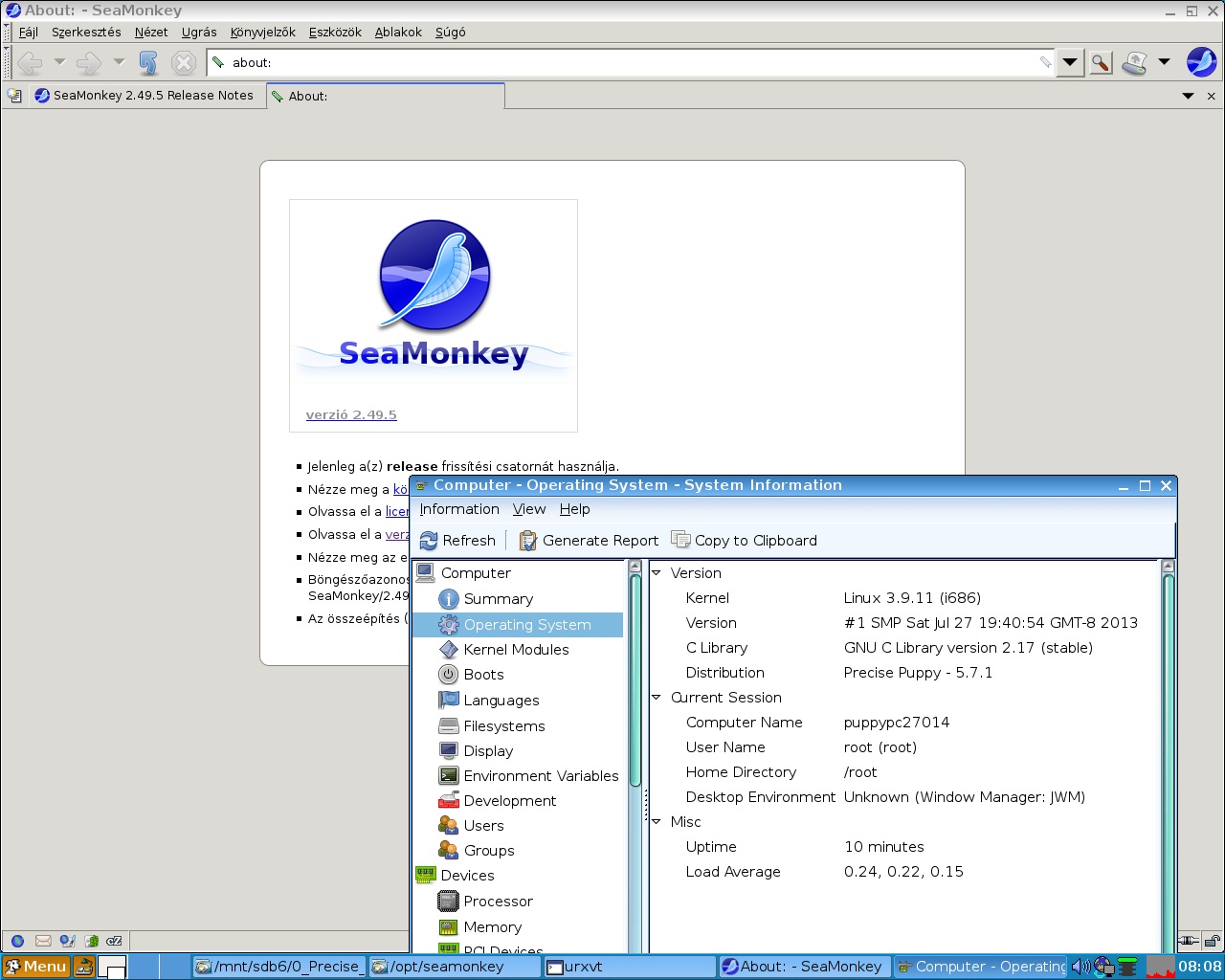Open the Back button history dropdown arrow
The image size is (1225, 980).
(x=59, y=62)
